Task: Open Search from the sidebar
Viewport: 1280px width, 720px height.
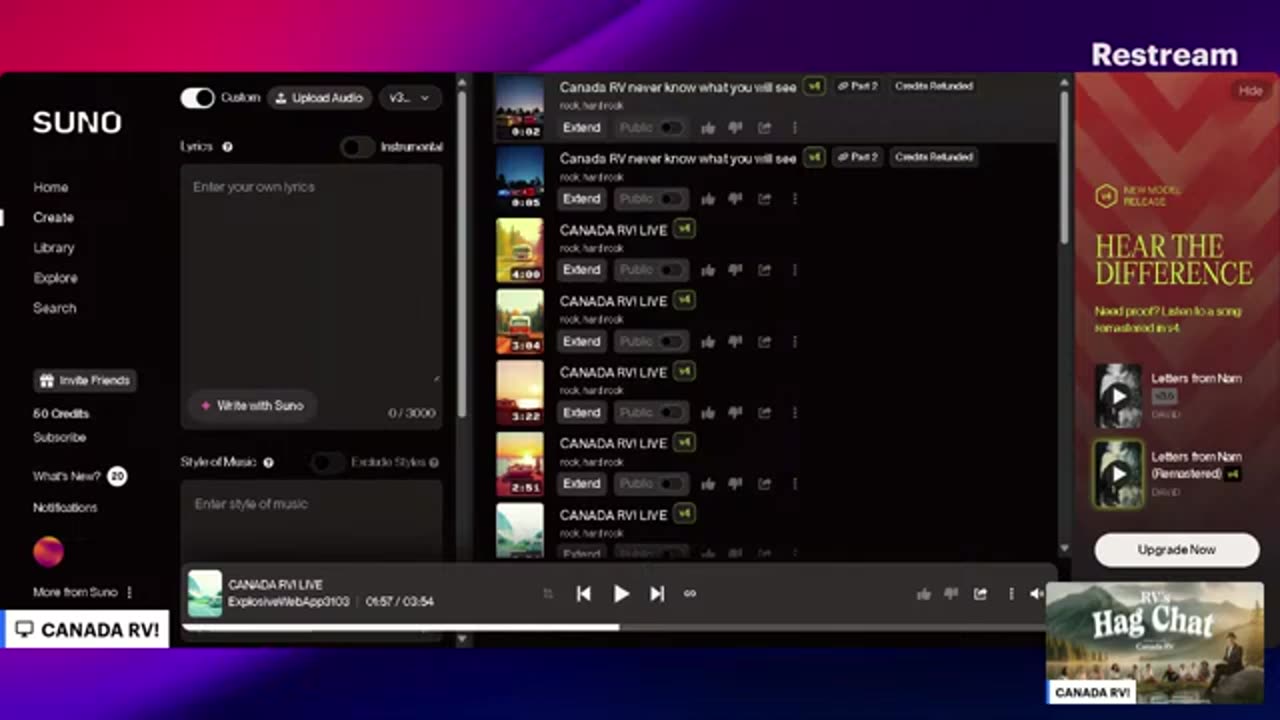Action: pos(54,308)
